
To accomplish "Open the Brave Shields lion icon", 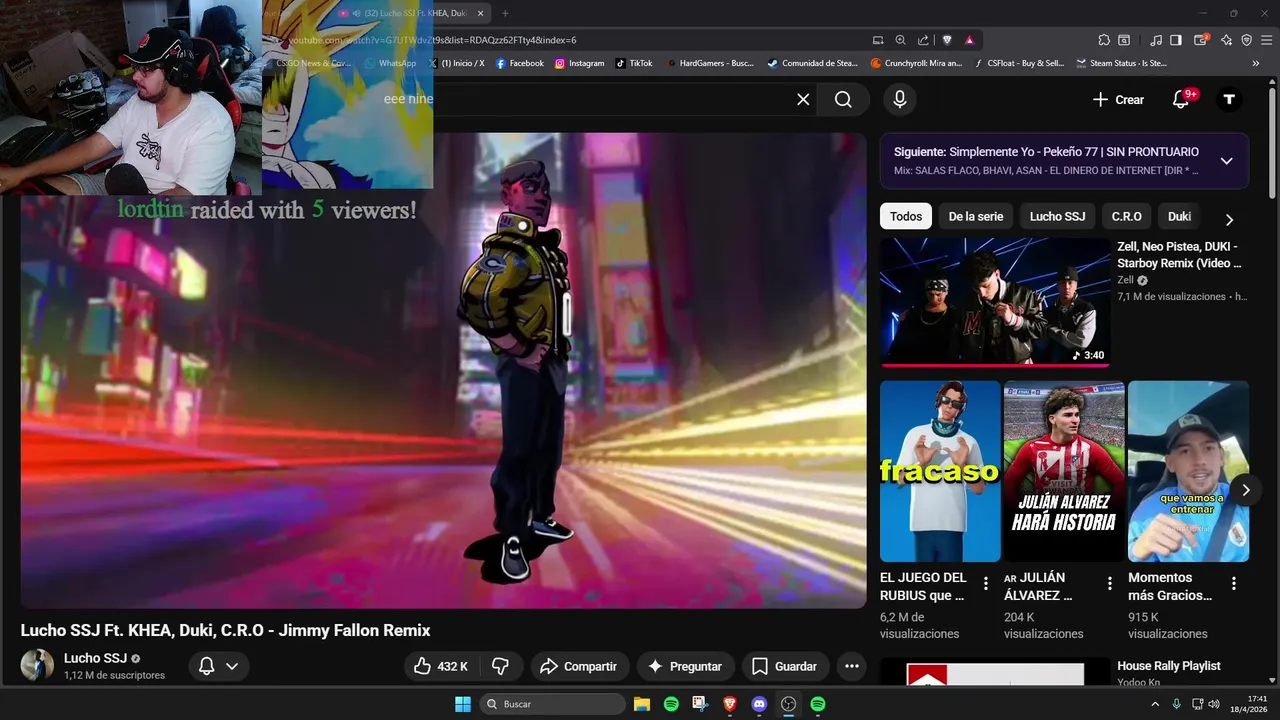I will click(x=947, y=40).
